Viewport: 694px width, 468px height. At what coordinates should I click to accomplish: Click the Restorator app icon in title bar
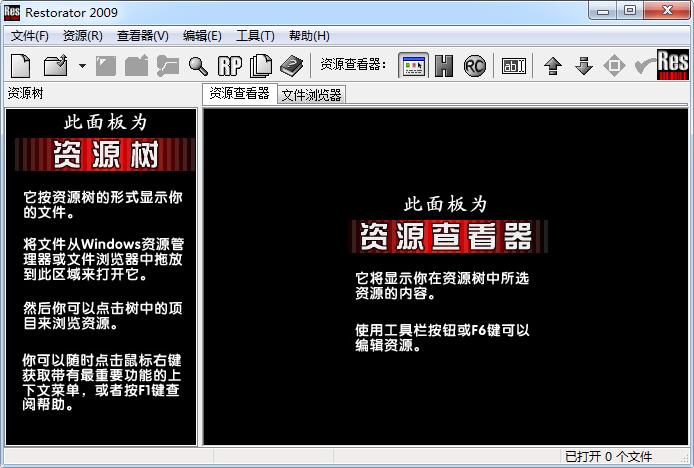(x=12, y=12)
